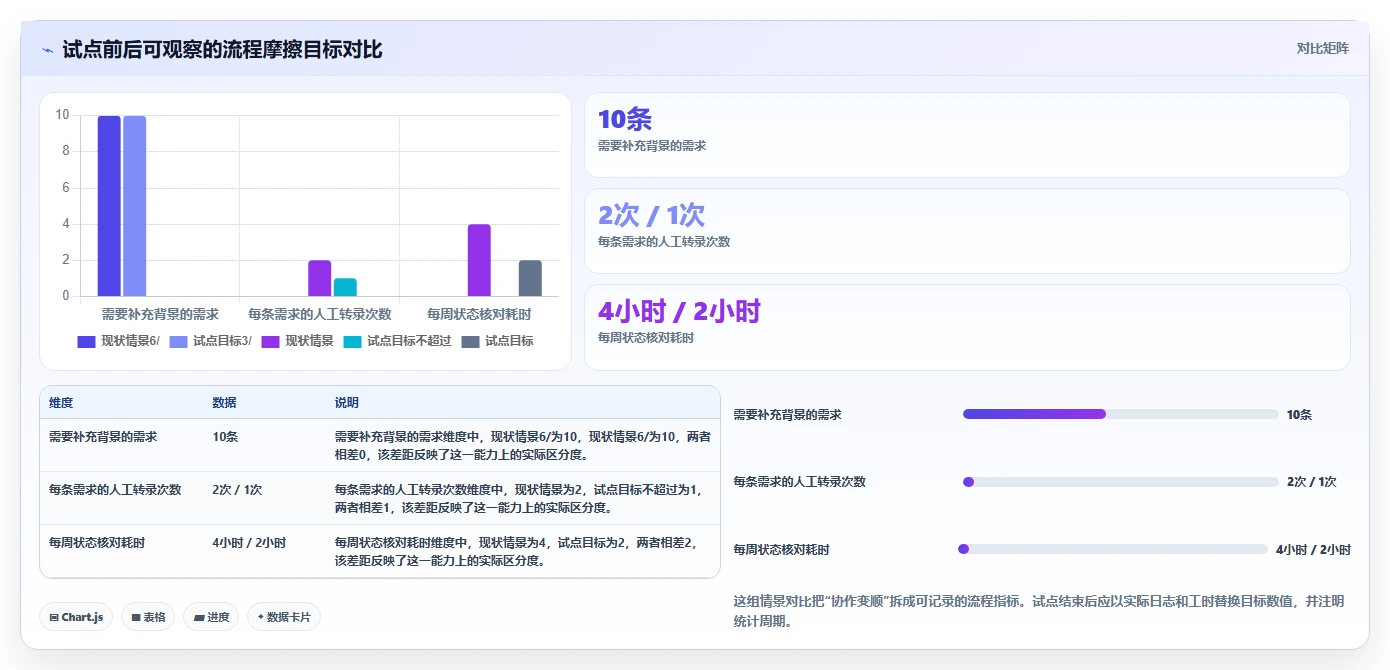Click the 表格 tag
This screenshot has width=1390, height=670.
[148, 617]
